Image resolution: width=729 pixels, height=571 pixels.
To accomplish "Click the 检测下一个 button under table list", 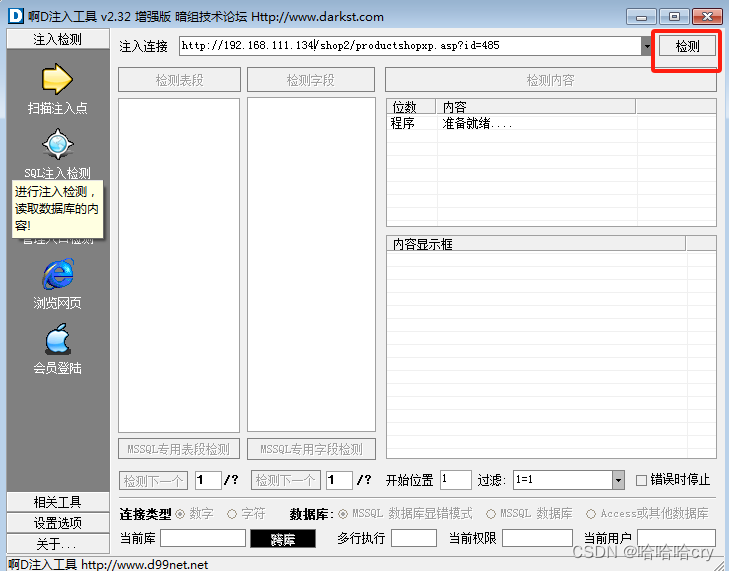I will click(153, 480).
